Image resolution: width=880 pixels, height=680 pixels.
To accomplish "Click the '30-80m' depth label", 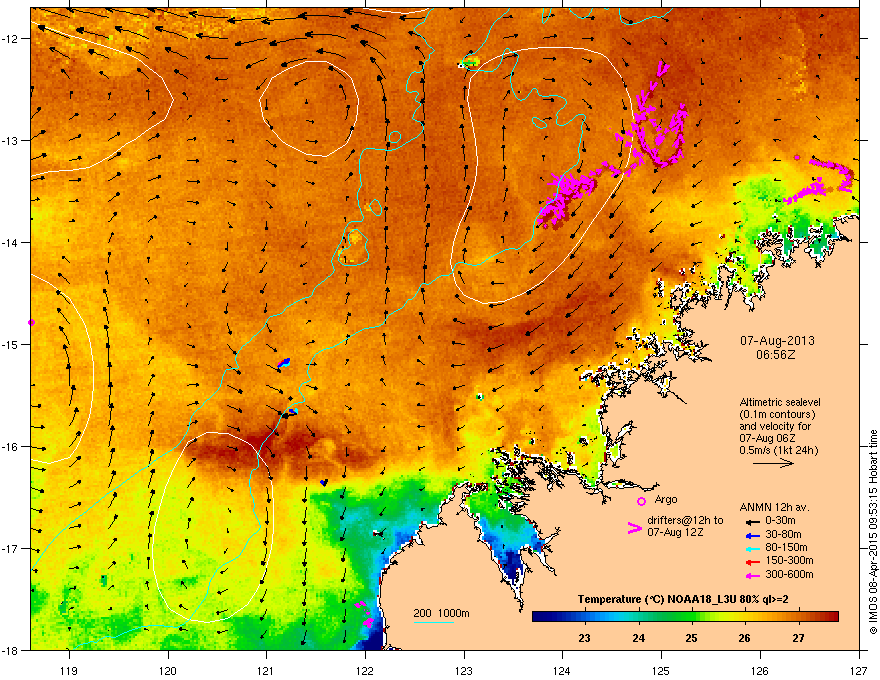I will tap(783, 534).
